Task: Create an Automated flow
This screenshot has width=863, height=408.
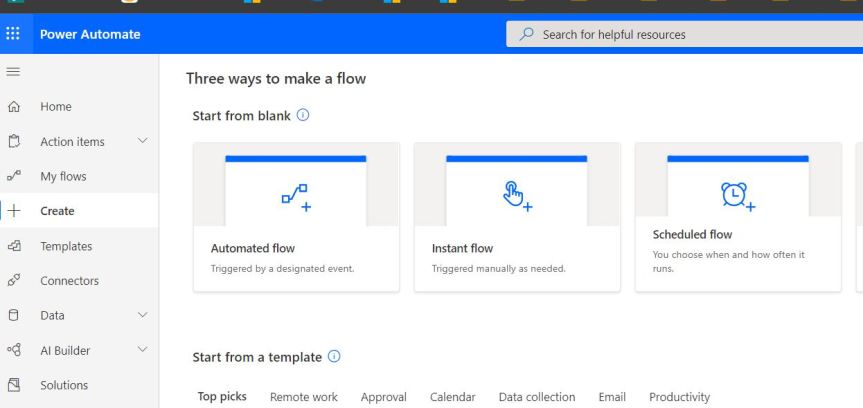Action: (x=296, y=217)
